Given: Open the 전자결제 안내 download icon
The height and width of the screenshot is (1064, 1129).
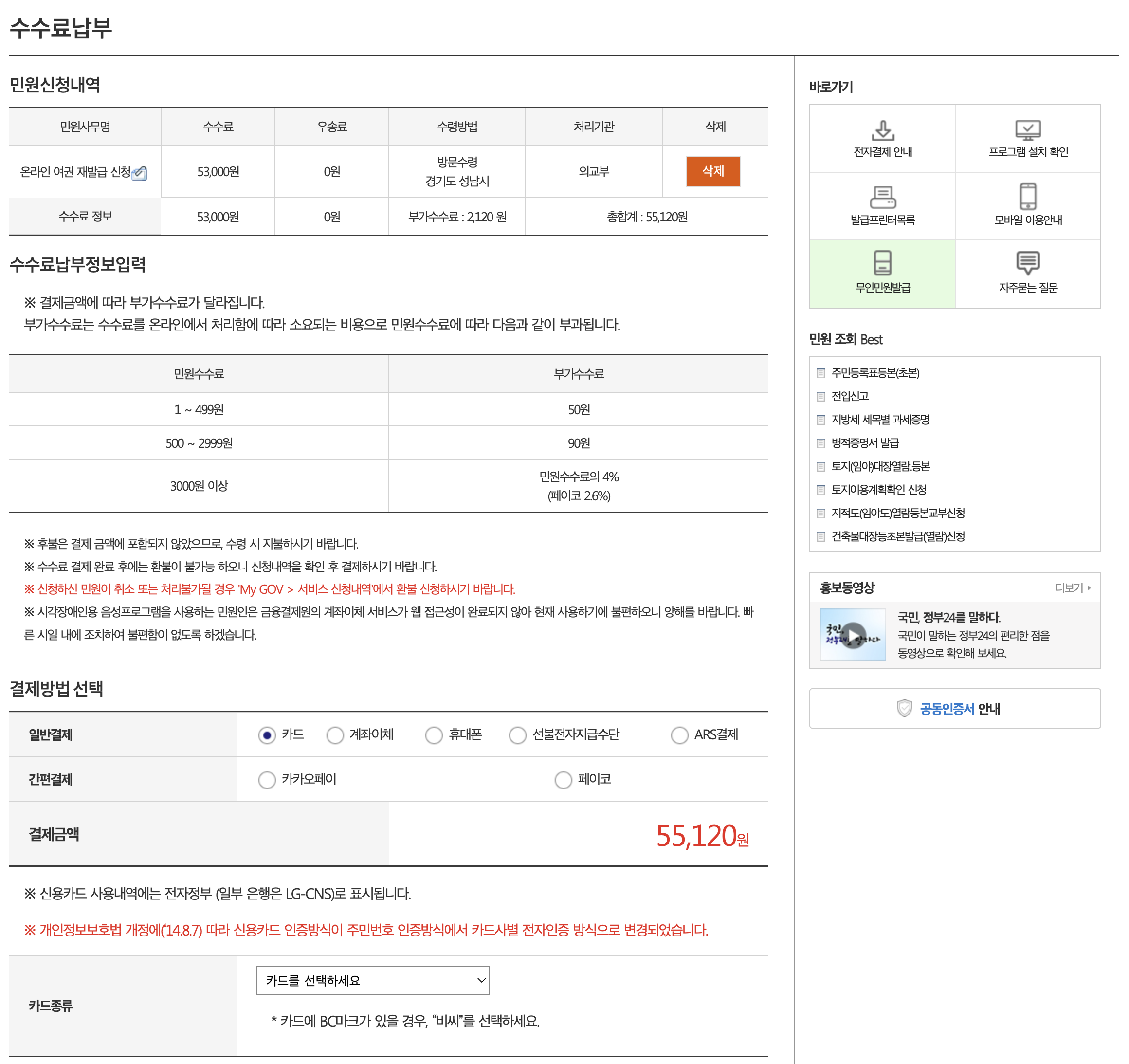Looking at the screenshot, I should [x=883, y=130].
